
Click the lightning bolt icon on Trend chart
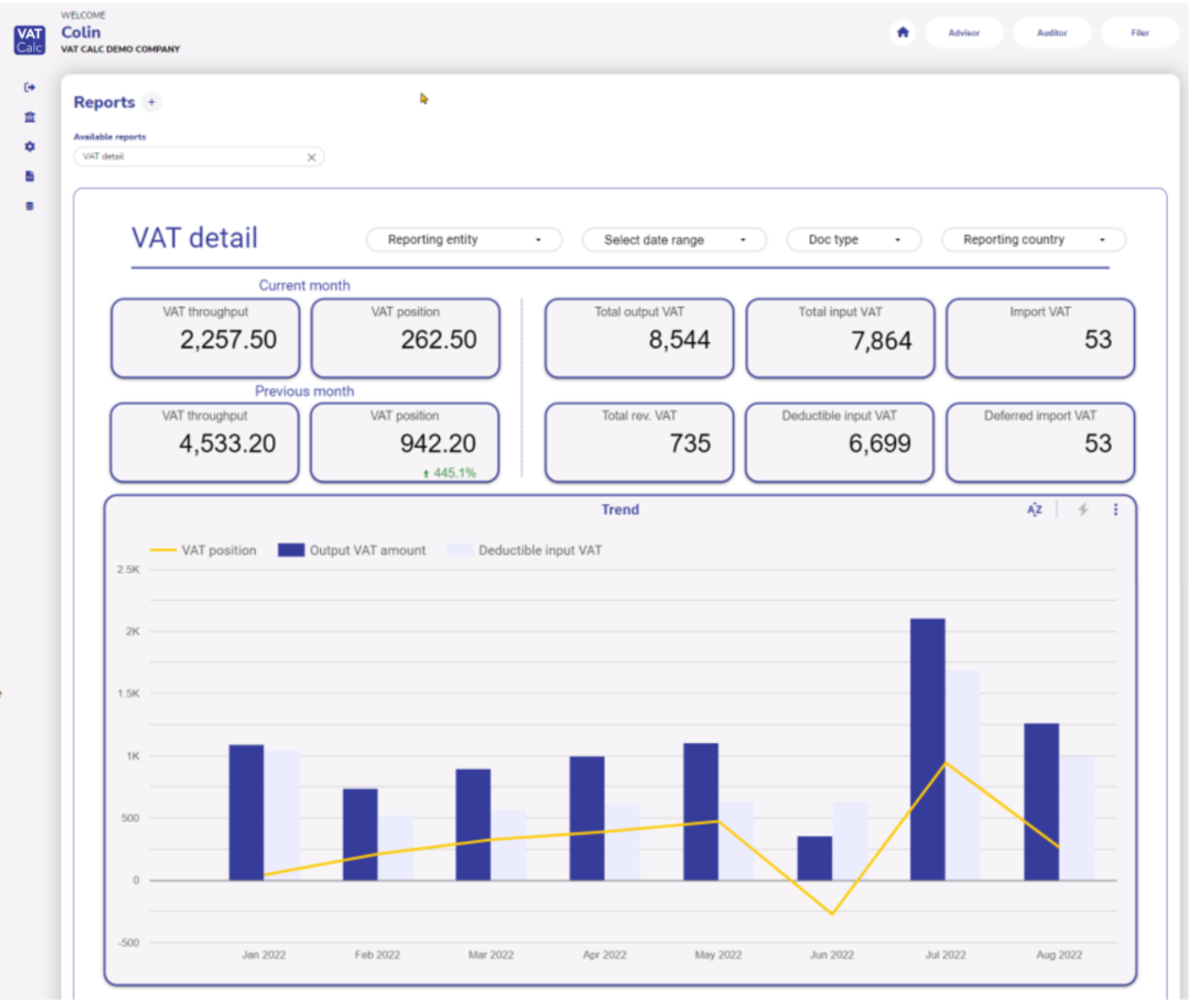[x=1083, y=509]
